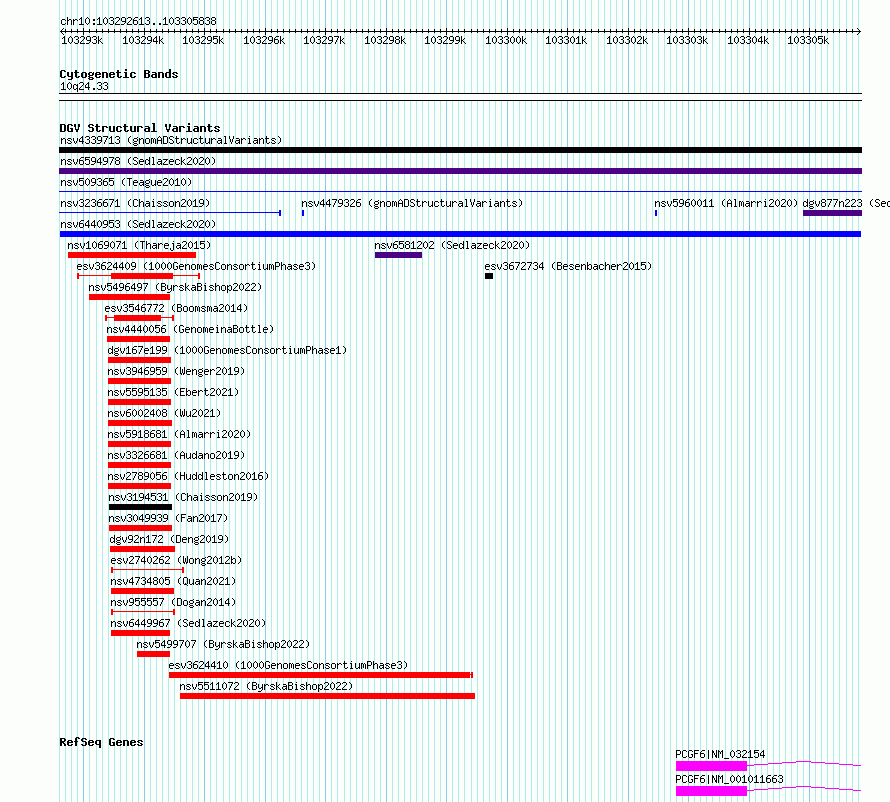This screenshot has height=802, width=890.
Task: Click the 10q24.33 cytogenetic band label
Action: (84, 86)
